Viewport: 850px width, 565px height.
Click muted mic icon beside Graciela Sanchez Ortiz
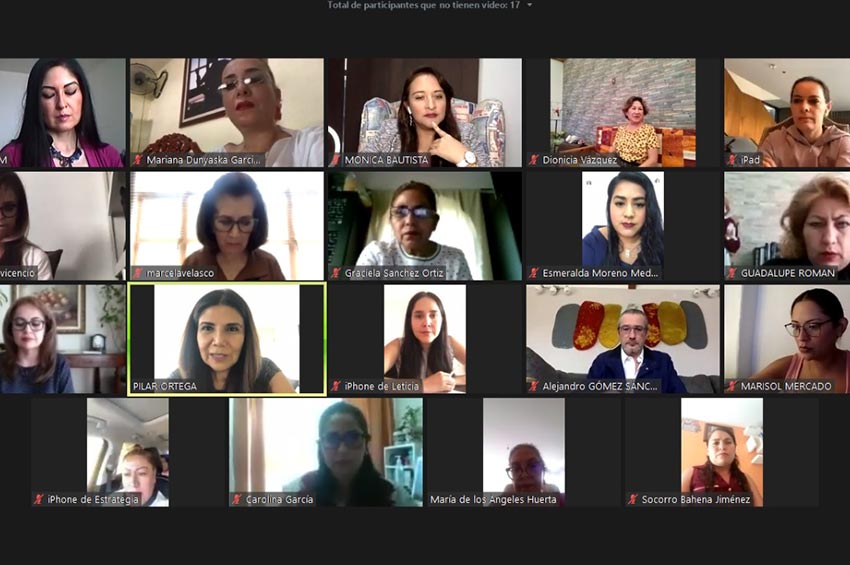click(x=336, y=273)
